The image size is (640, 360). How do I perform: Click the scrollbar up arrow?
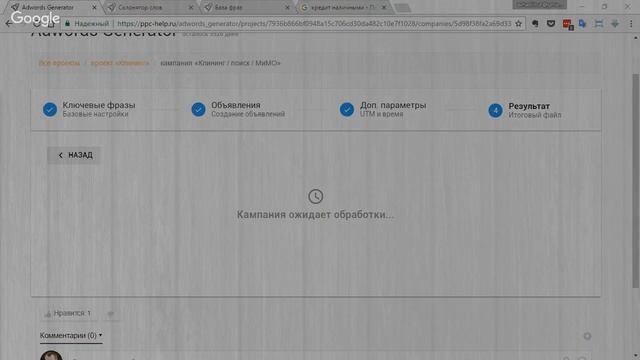coord(636,38)
